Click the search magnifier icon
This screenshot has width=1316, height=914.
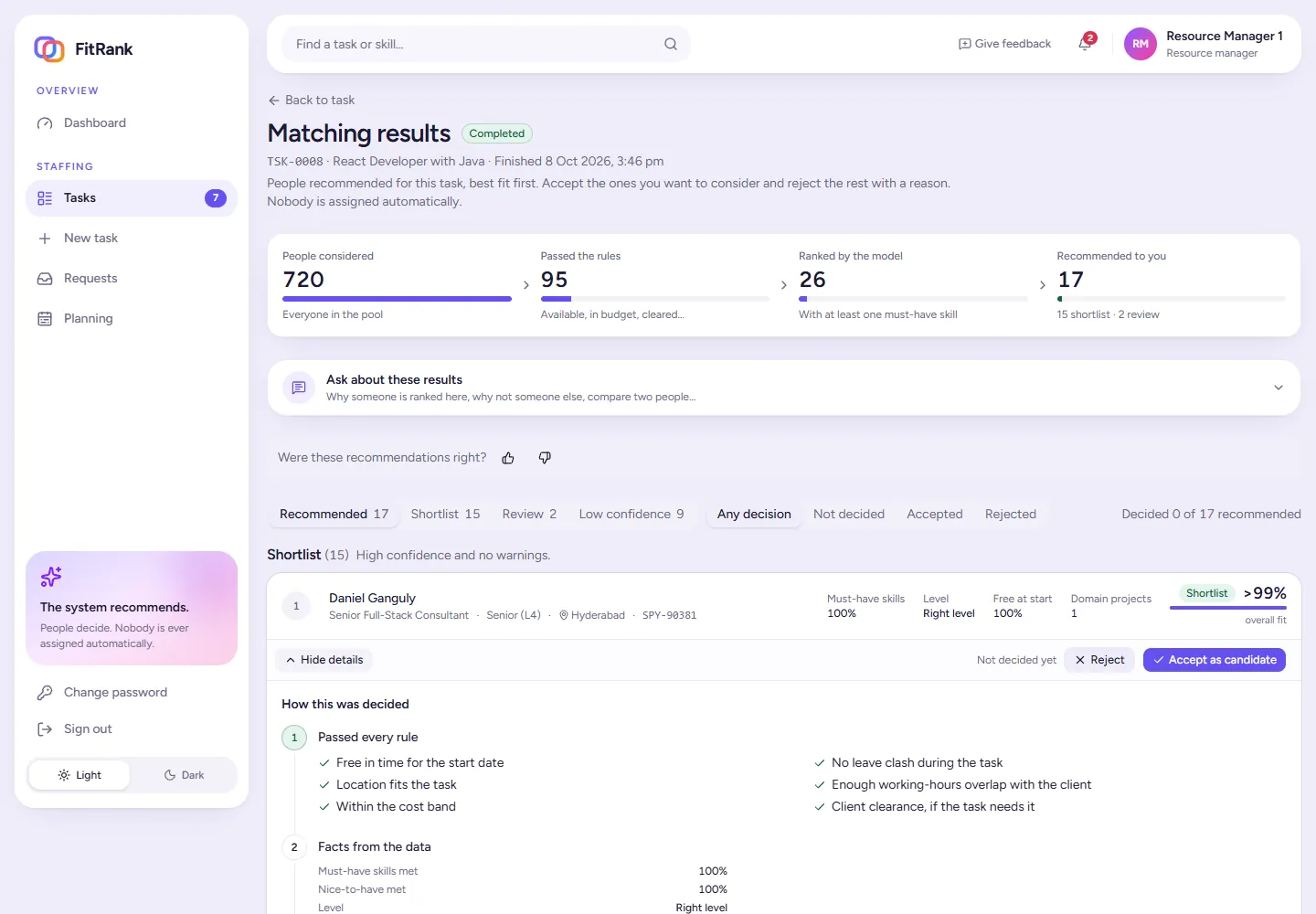coord(671,44)
